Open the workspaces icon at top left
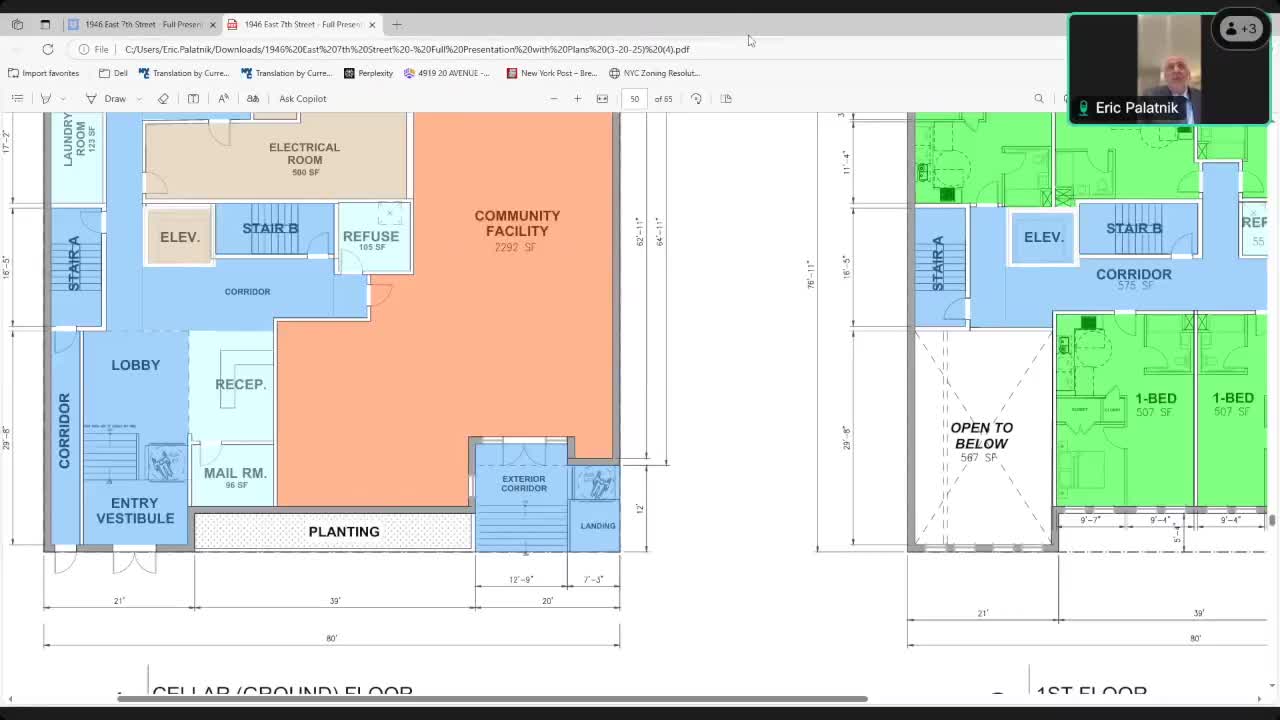 [x=17, y=24]
